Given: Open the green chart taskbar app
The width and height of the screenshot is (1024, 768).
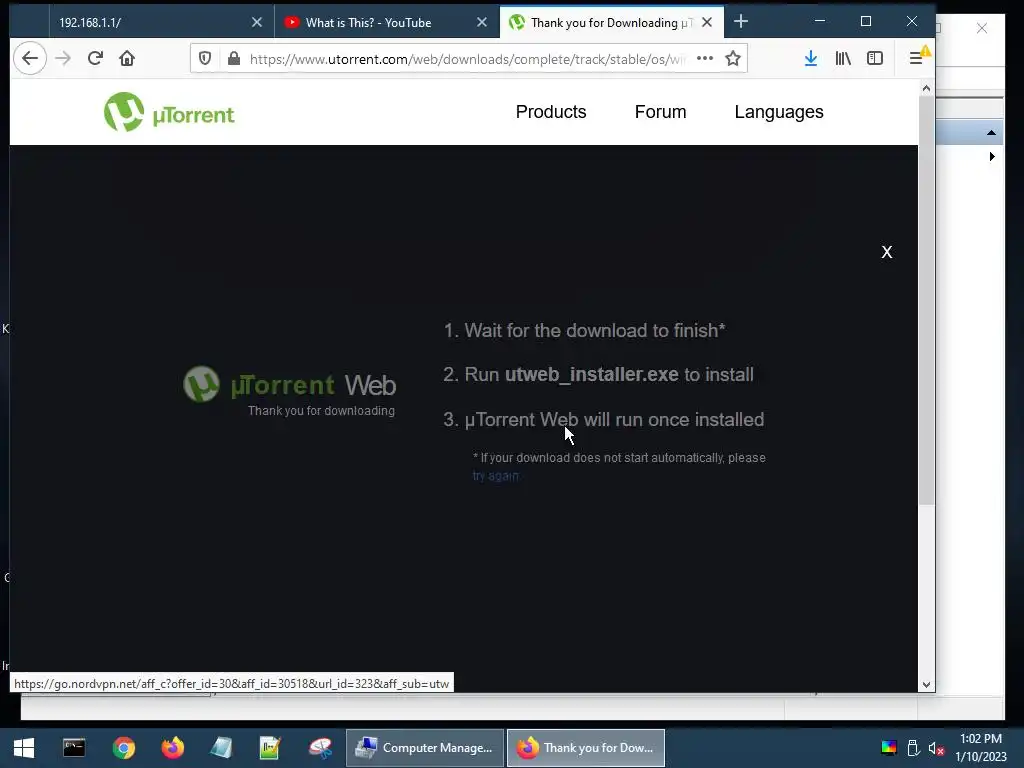Looking at the screenshot, I should coord(270,748).
